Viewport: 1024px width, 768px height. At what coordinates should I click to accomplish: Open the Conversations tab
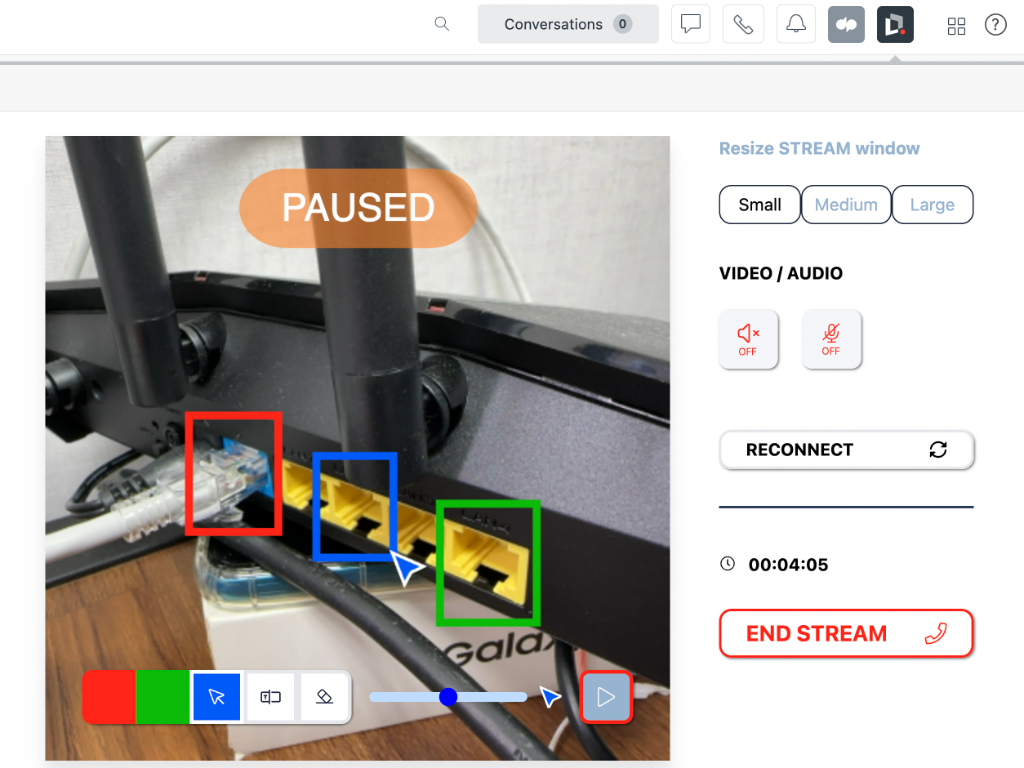click(x=567, y=24)
